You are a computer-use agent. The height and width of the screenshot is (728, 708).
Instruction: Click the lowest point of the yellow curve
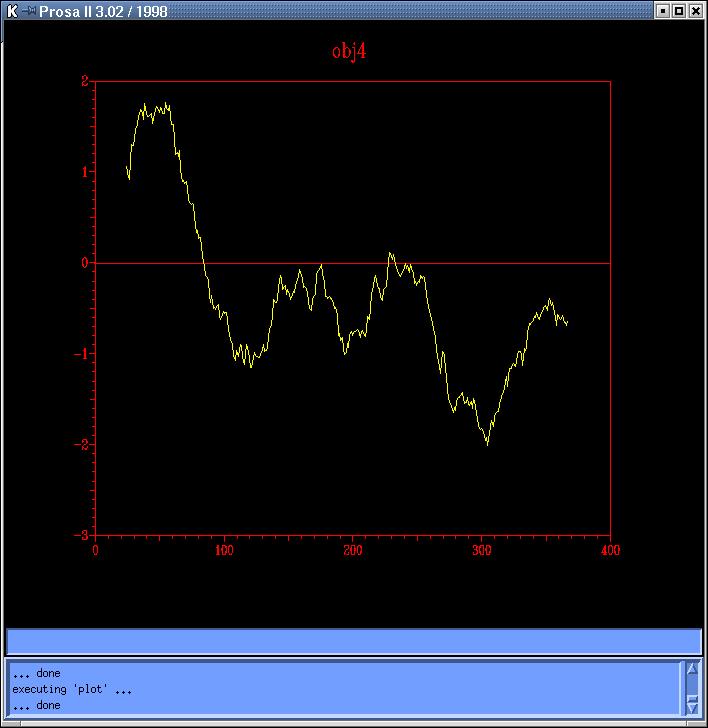pyautogui.click(x=488, y=444)
